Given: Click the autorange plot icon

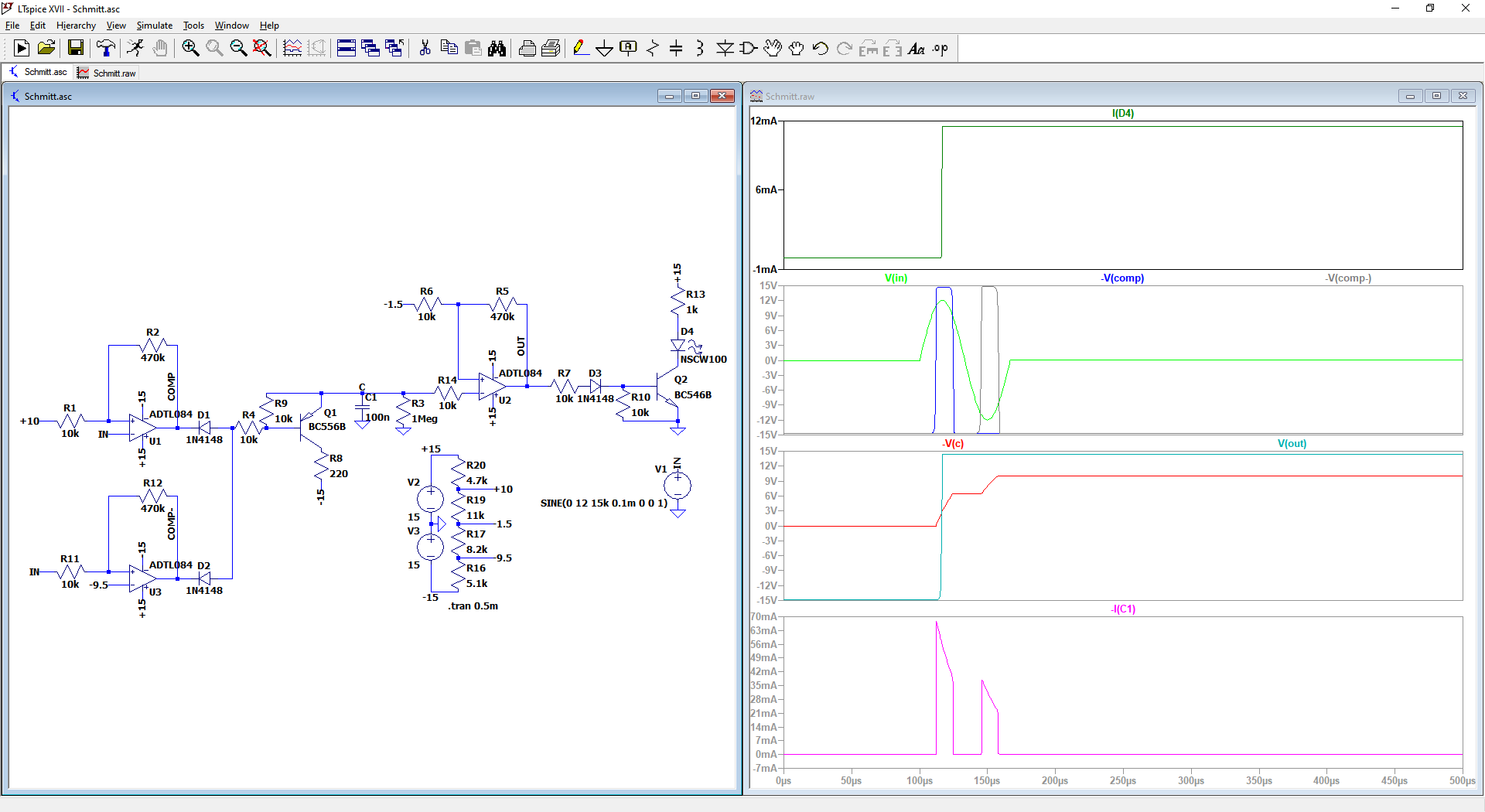Looking at the screenshot, I should click(292, 49).
